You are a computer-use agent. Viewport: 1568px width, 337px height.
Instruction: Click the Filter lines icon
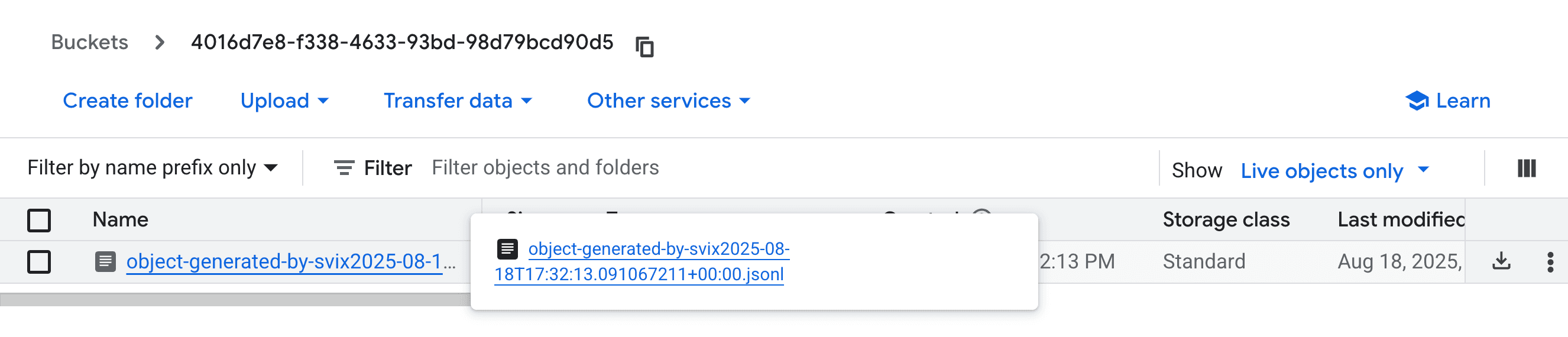[344, 168]
